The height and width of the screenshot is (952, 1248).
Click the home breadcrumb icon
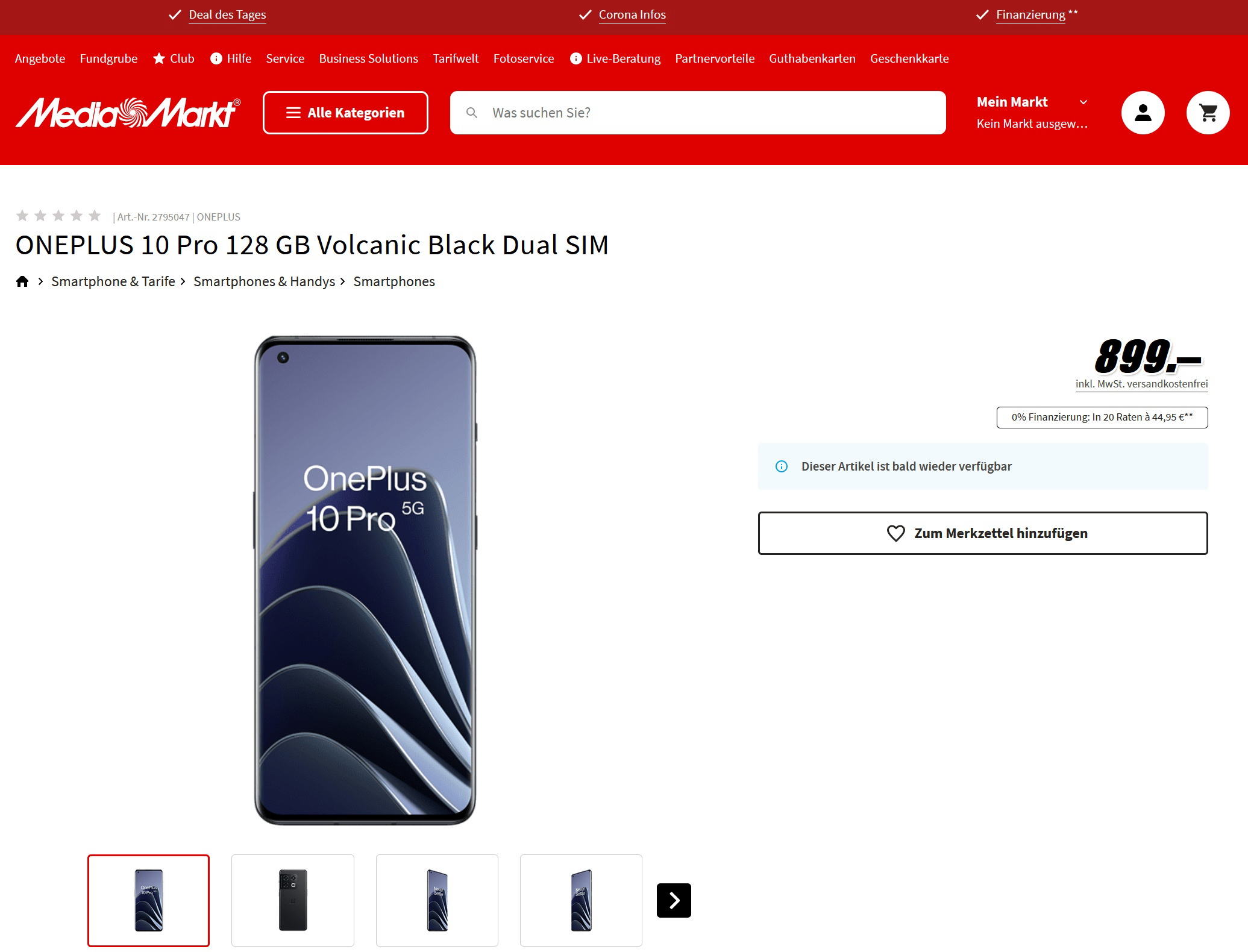point(22,281)
